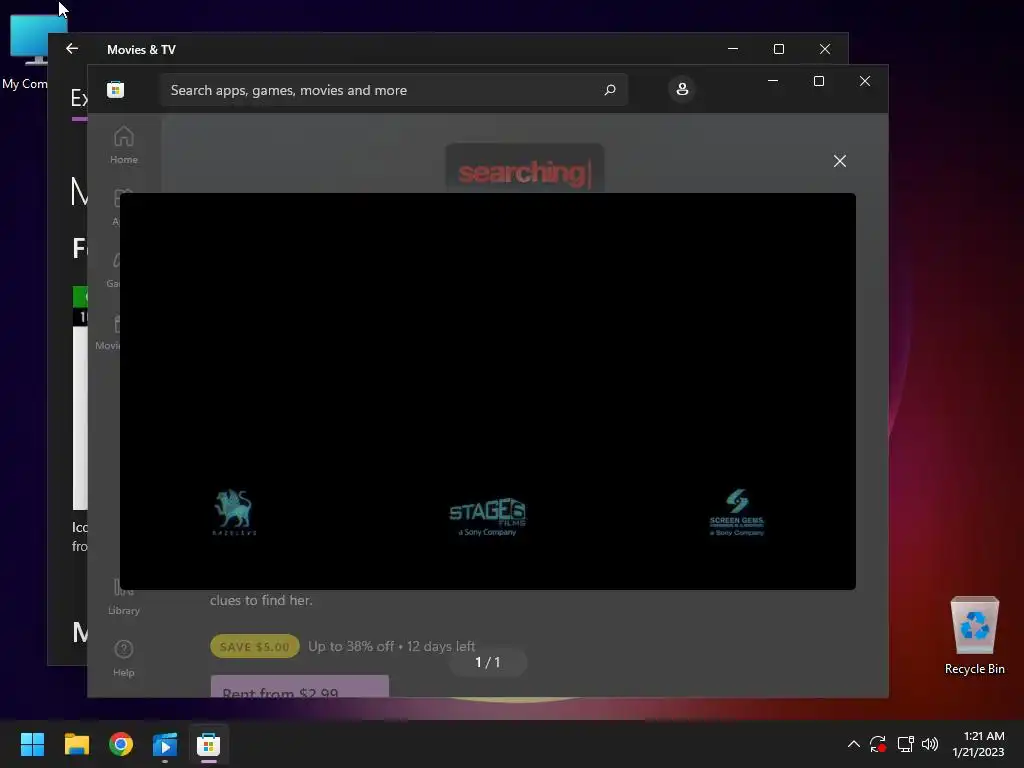Close the trailer overlay with the X

(840, 161)
